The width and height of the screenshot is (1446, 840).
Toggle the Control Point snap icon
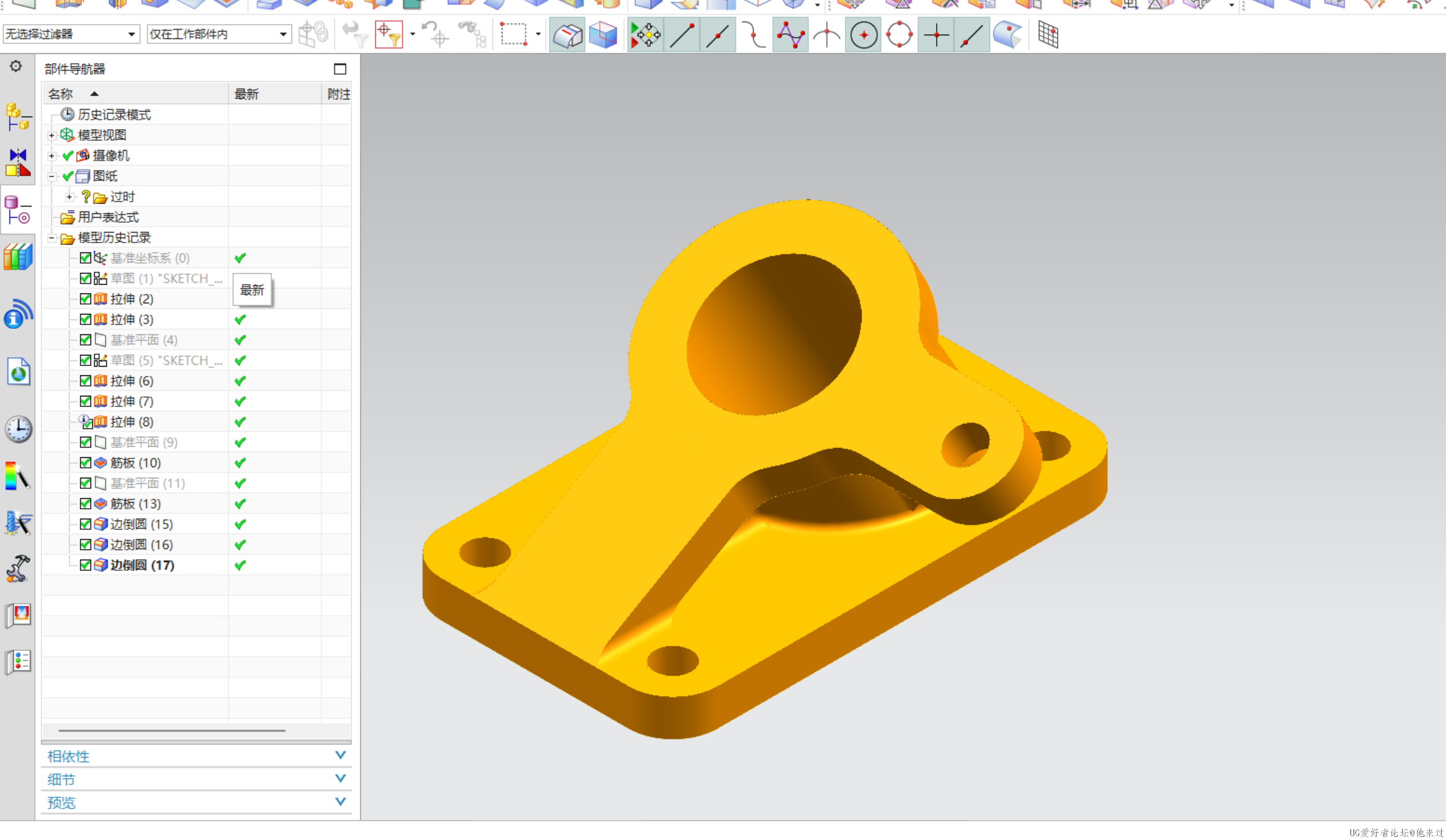point(754,35)
